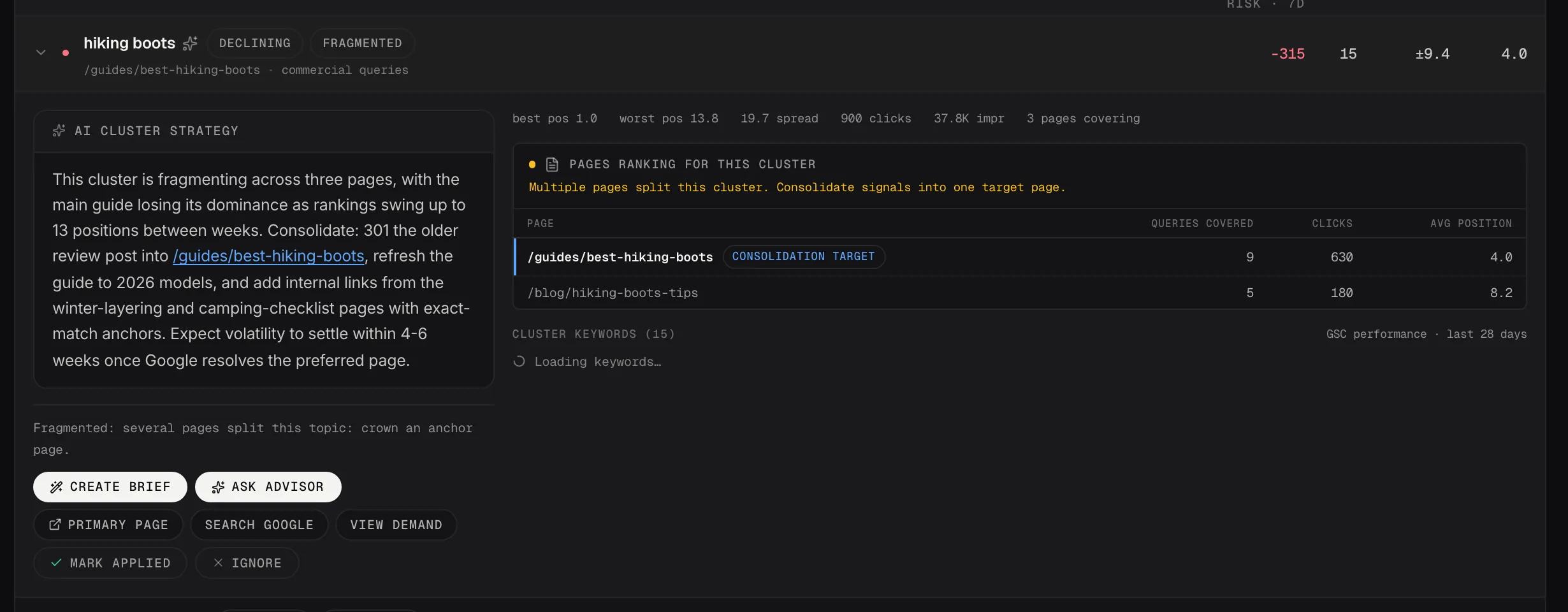
Task: Click the ±9.4 volatility value
Action: (x=1432, y=54)
